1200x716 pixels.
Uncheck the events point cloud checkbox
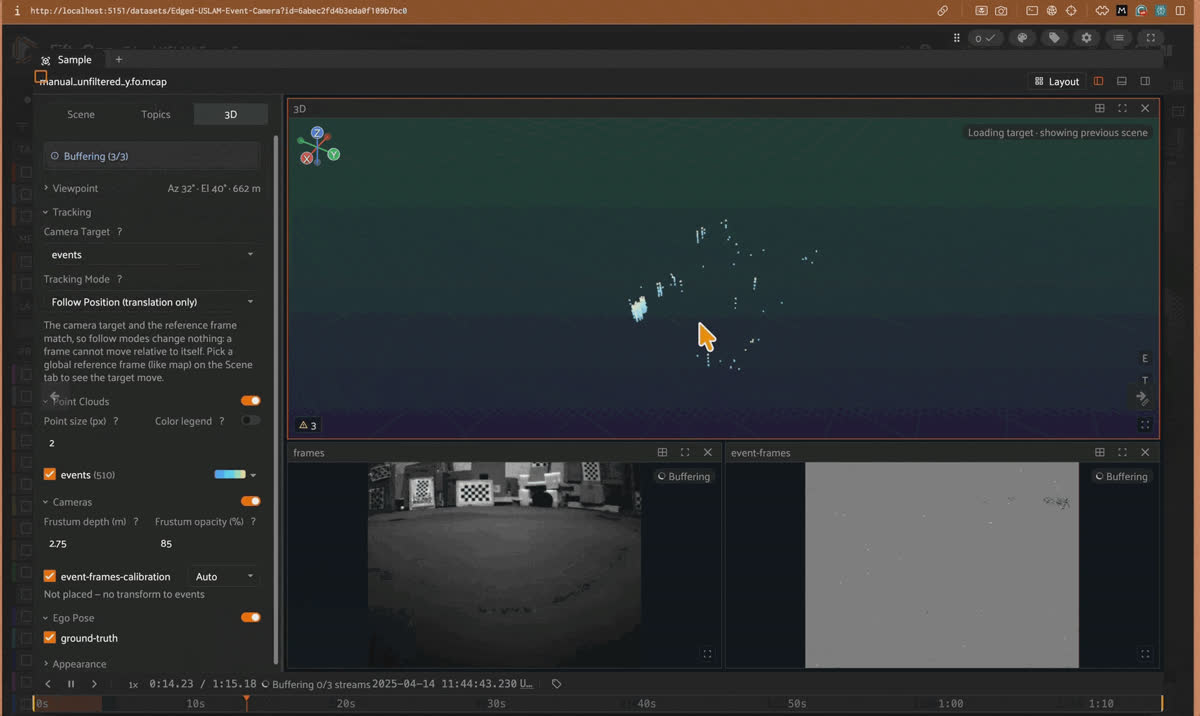(x=50, y=475)
